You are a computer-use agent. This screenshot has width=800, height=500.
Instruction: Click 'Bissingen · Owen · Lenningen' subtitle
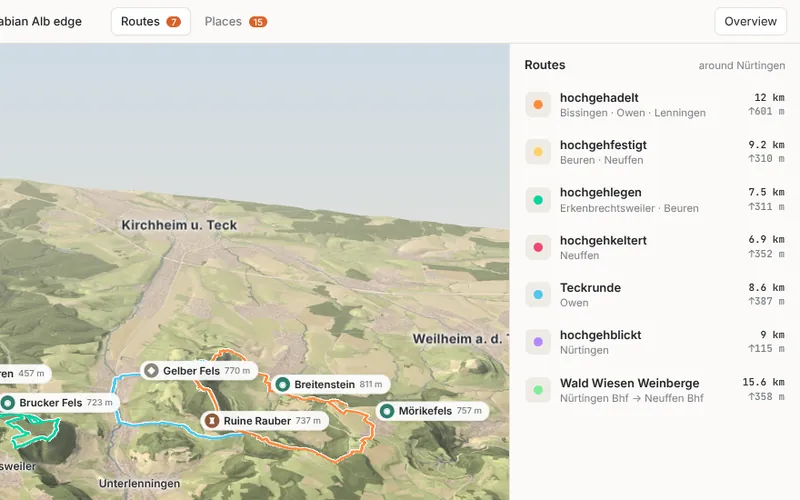[633, 113]
